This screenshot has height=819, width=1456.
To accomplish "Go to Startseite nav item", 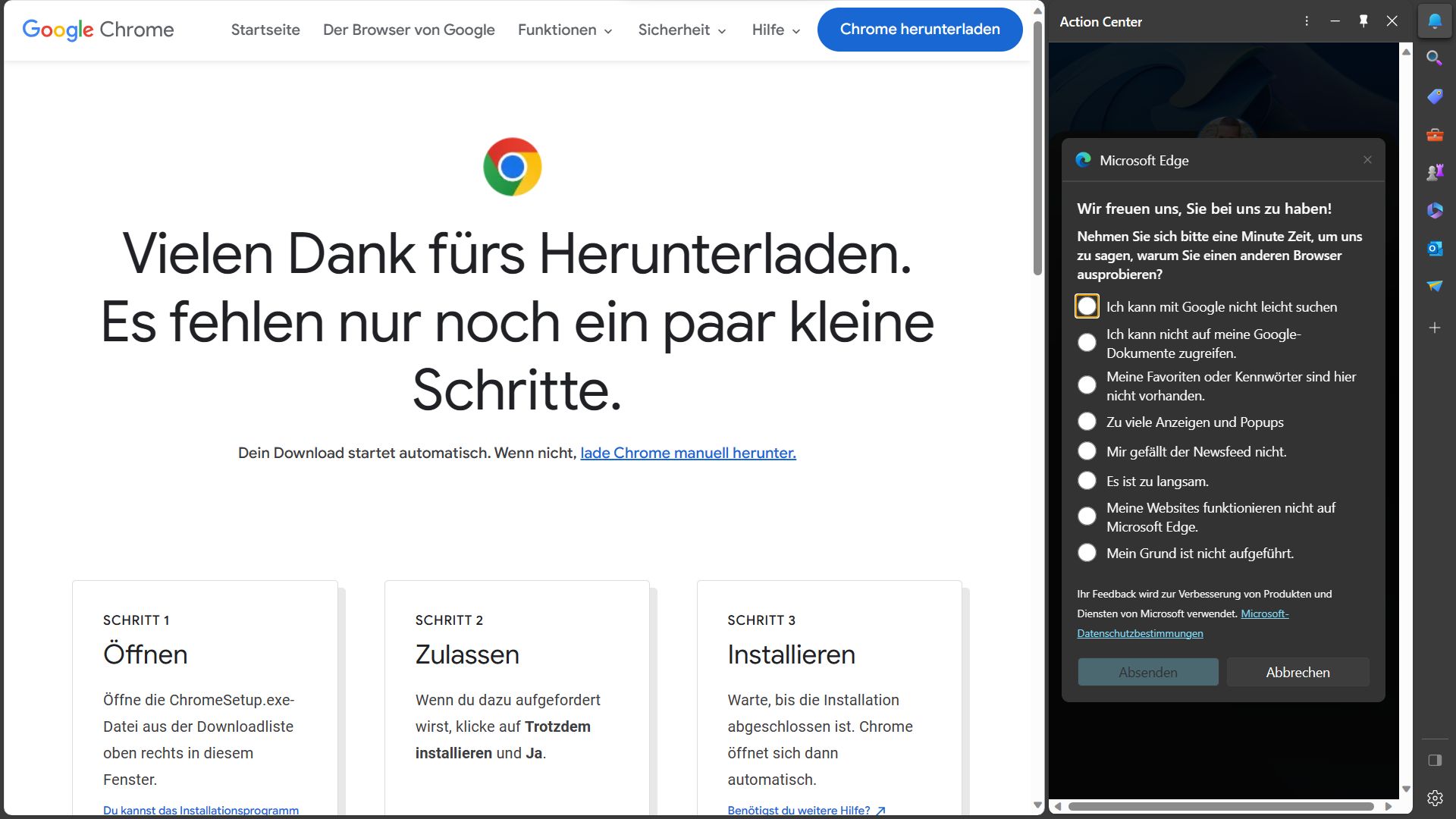I will 265,30.
